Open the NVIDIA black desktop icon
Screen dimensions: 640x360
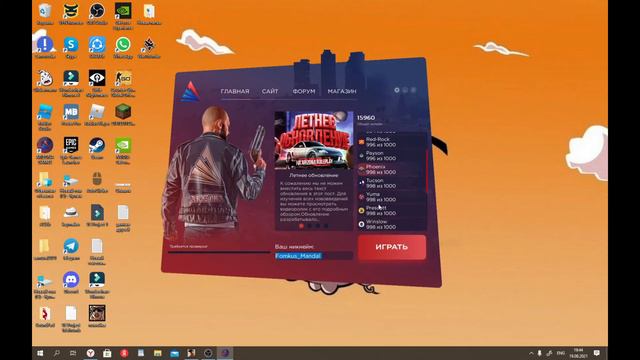pos(123,16)
